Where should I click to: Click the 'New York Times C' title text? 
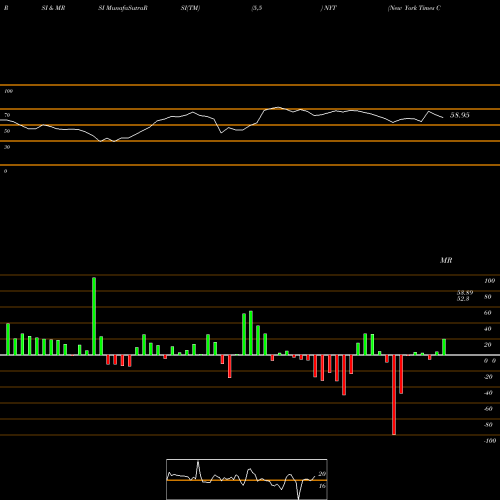point(414,8)
